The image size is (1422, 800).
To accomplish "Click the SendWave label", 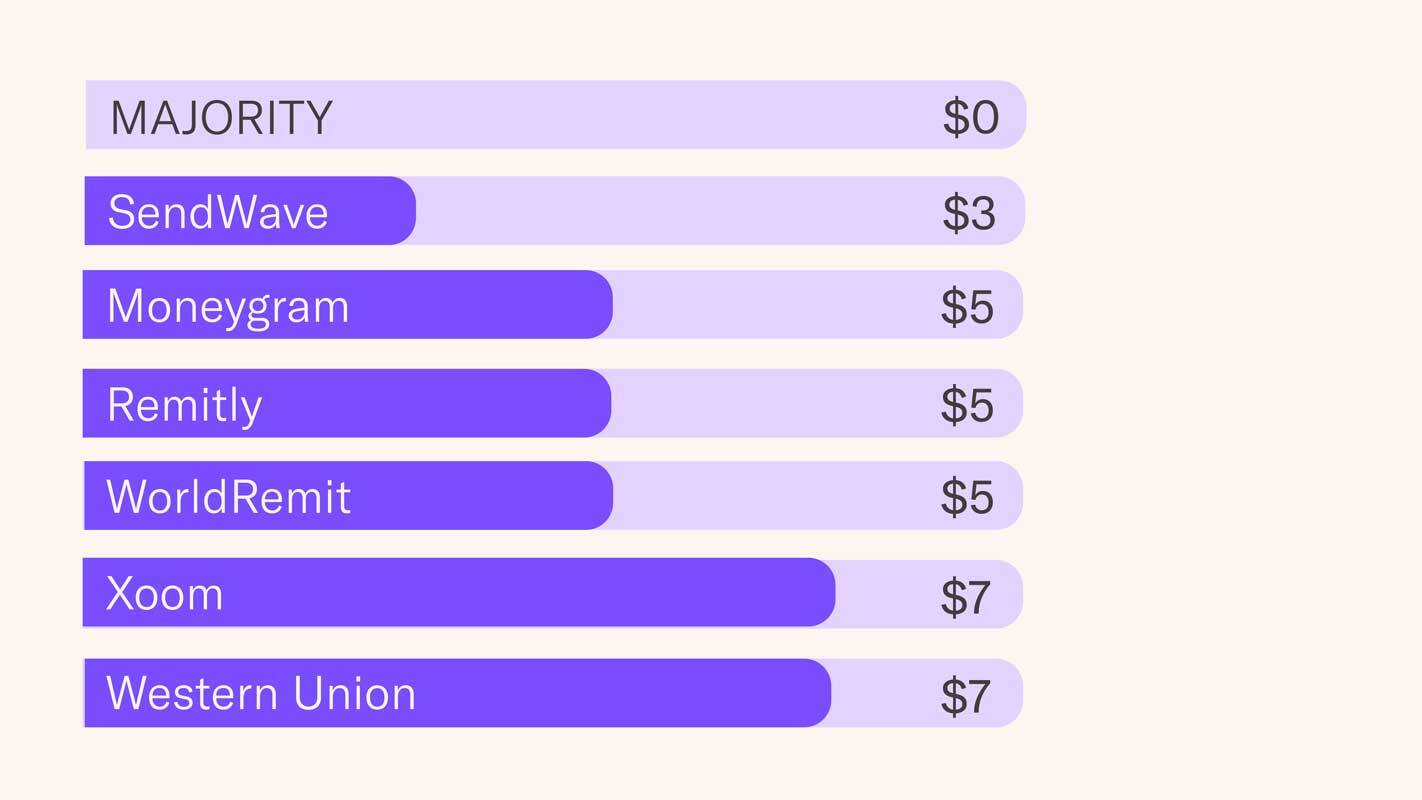I will click(218, 212).
